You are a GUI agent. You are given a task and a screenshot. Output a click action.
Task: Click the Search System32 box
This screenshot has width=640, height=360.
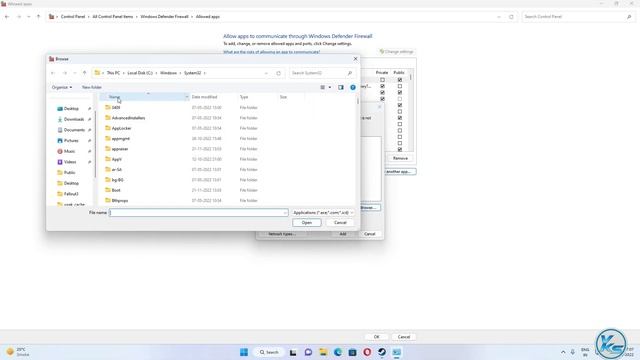[x=322, y=73]
